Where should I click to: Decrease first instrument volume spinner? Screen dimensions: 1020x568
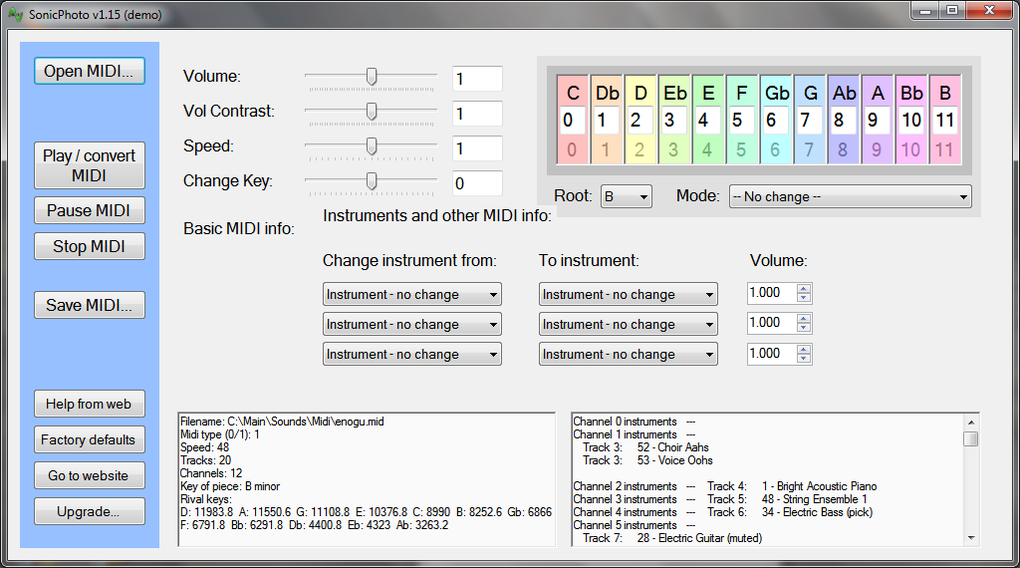point(804,298)
